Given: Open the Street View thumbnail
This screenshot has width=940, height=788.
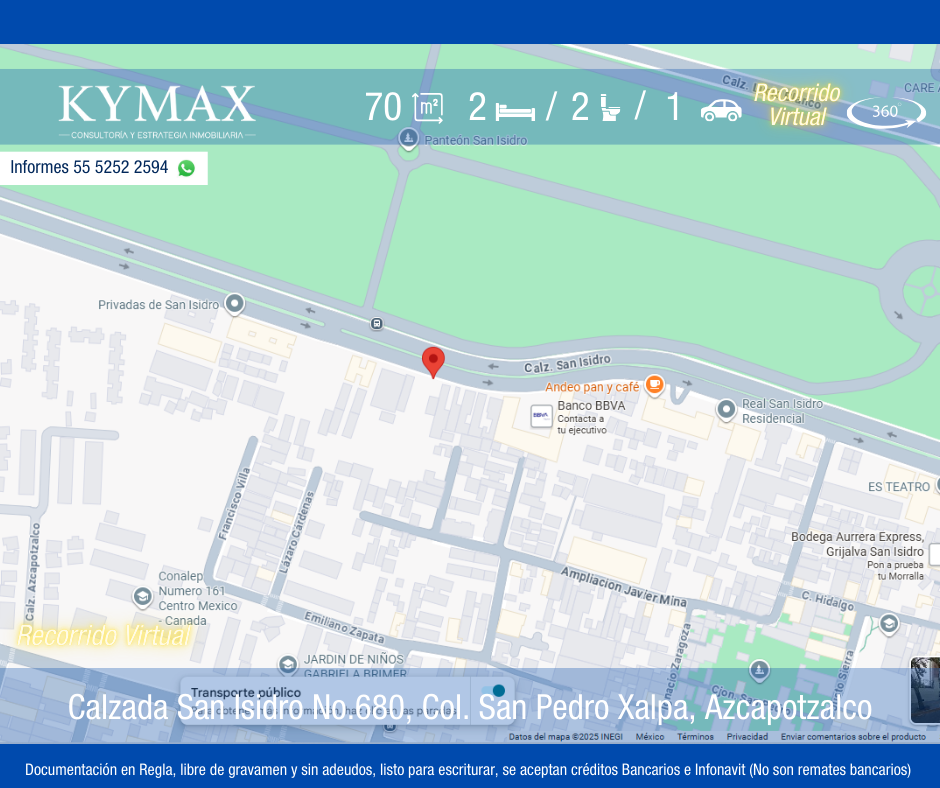Looking at the screenshot, I should pos(925,690).
